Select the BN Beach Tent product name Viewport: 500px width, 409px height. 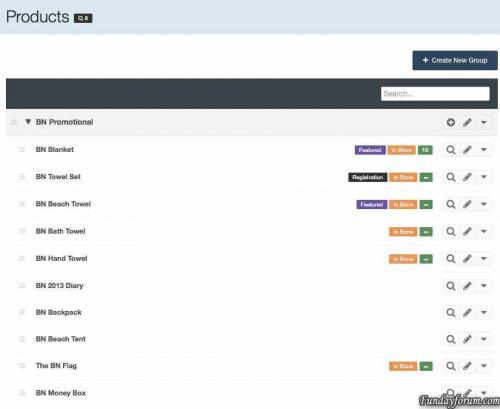(x=61, y=339)
